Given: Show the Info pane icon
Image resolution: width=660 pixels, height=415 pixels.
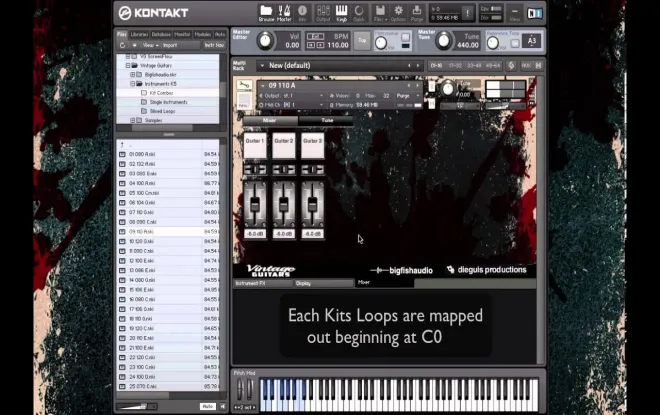Looking at the screenshot, I should 302,13.
